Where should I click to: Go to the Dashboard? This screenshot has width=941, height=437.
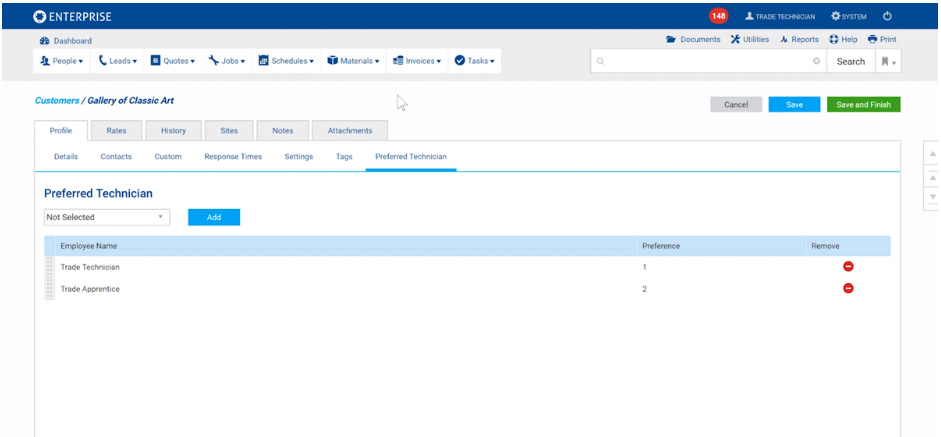66,41
